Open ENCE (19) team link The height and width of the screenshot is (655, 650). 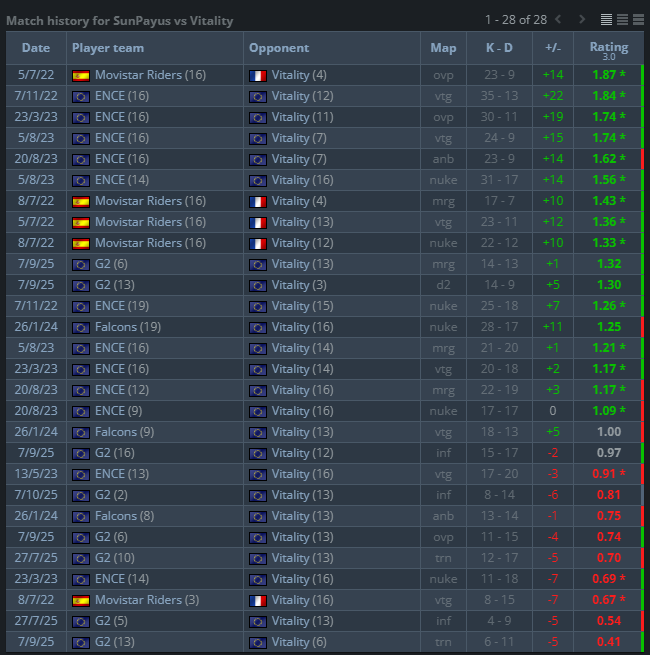122,306
